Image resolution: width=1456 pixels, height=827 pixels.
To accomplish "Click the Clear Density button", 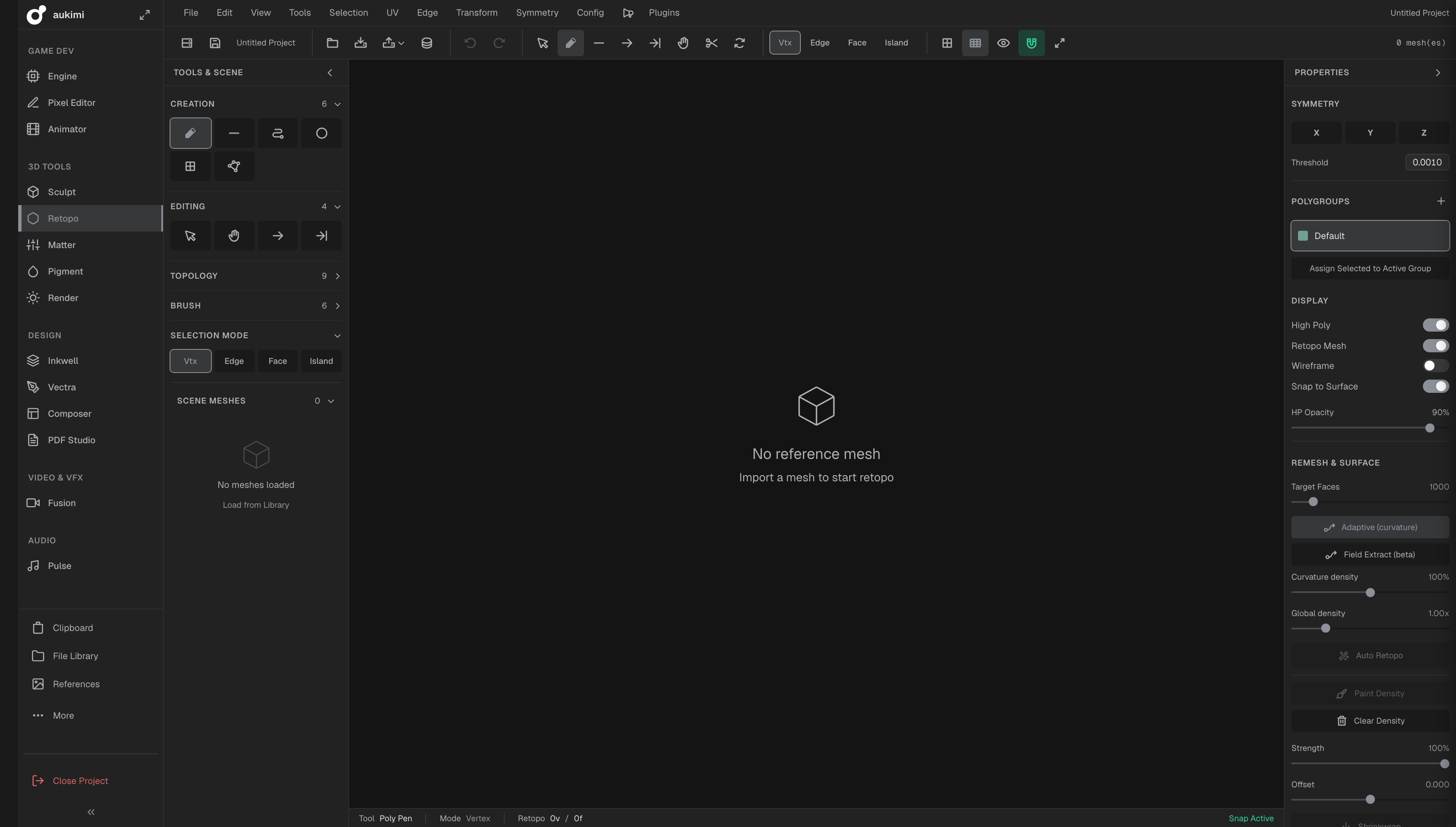I will tap(1370, 721).
